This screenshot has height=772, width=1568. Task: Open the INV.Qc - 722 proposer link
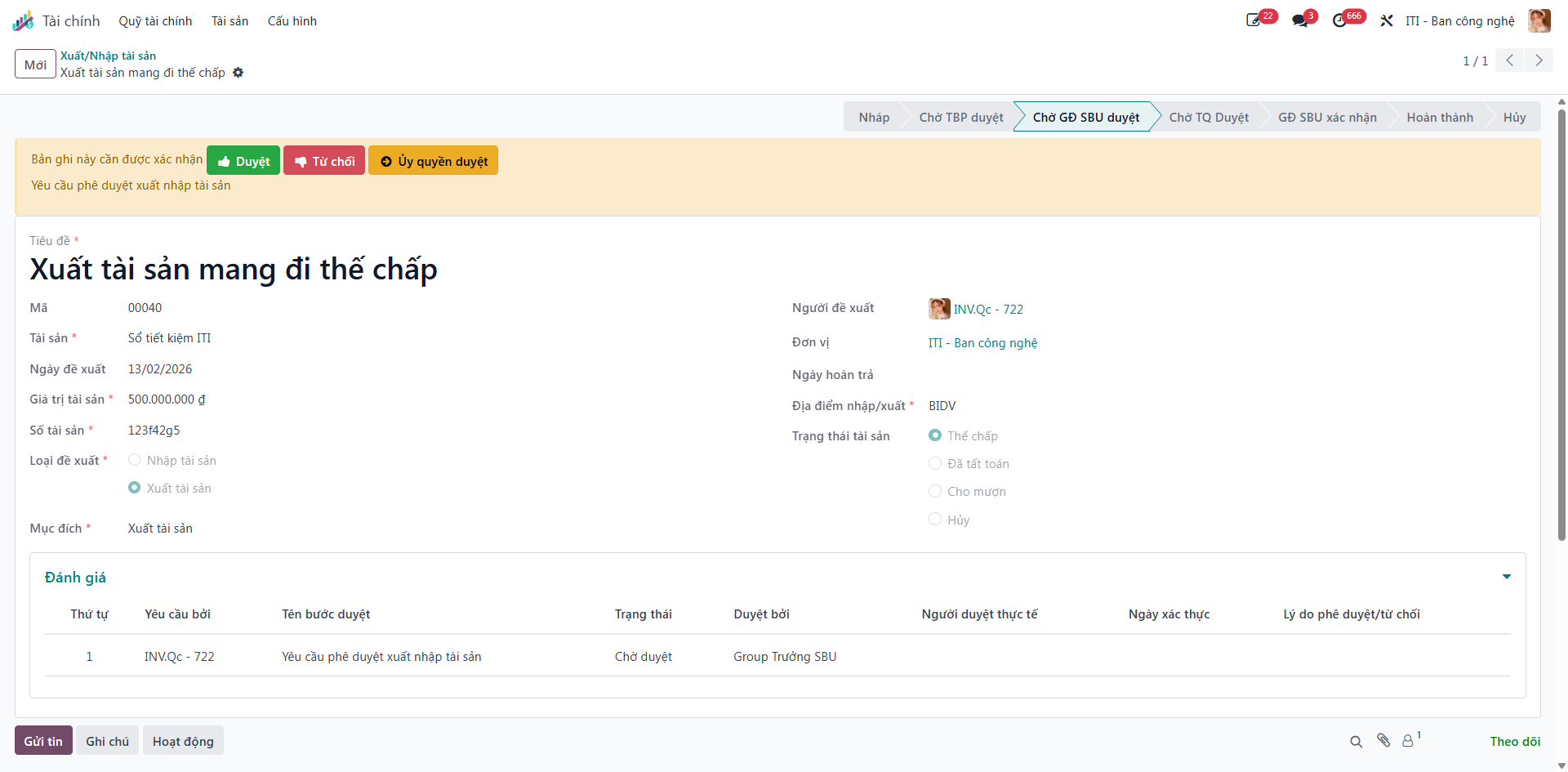[x=988, y=309]
